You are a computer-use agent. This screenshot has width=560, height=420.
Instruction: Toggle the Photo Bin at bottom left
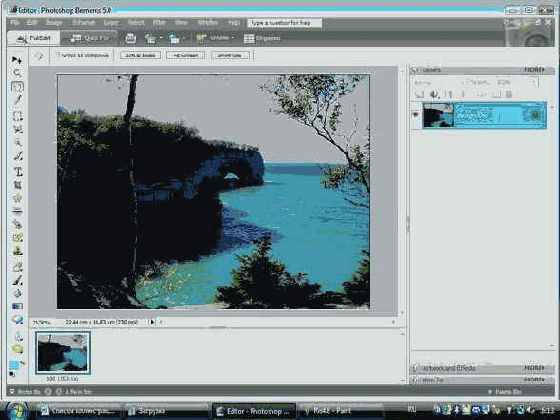pyautogui.click(x=25, y=392)
